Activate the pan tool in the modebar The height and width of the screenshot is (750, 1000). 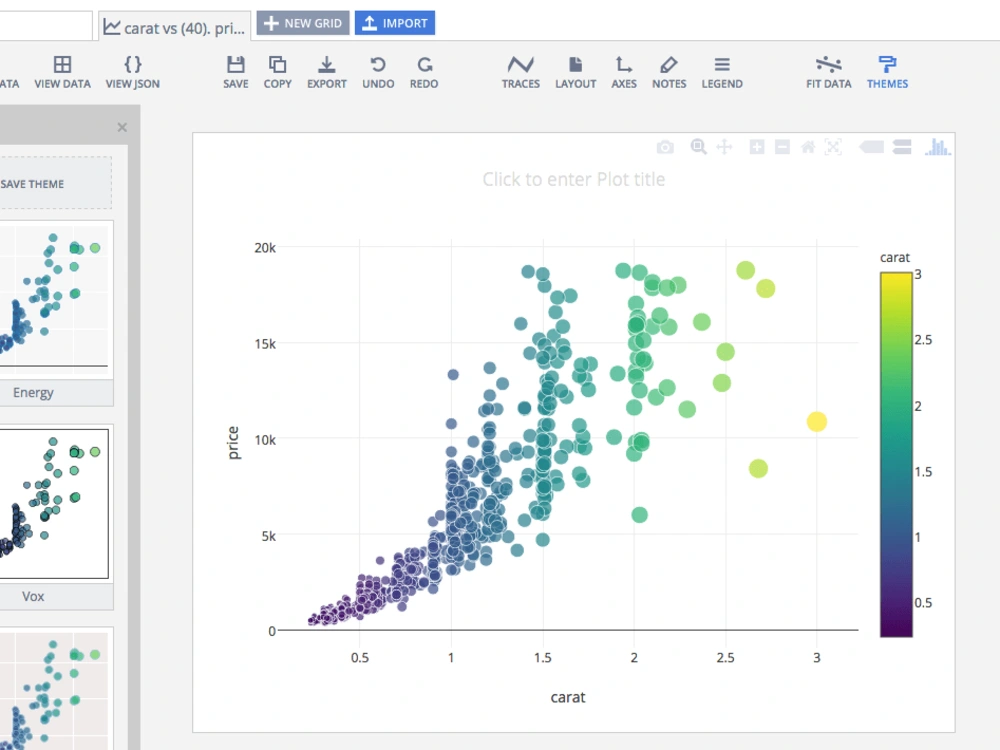tap(724, 147)
